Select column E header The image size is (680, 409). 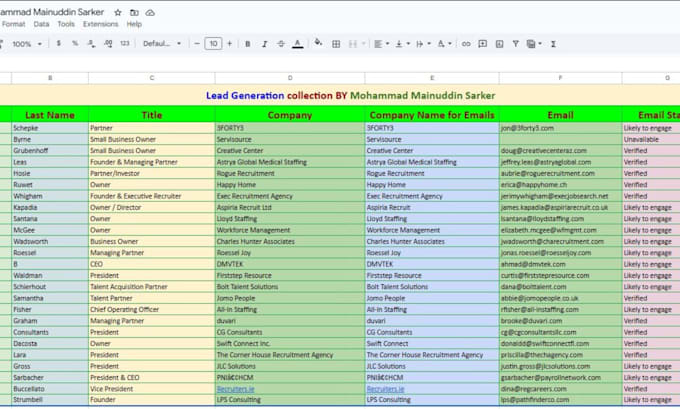tap(432, 78)
